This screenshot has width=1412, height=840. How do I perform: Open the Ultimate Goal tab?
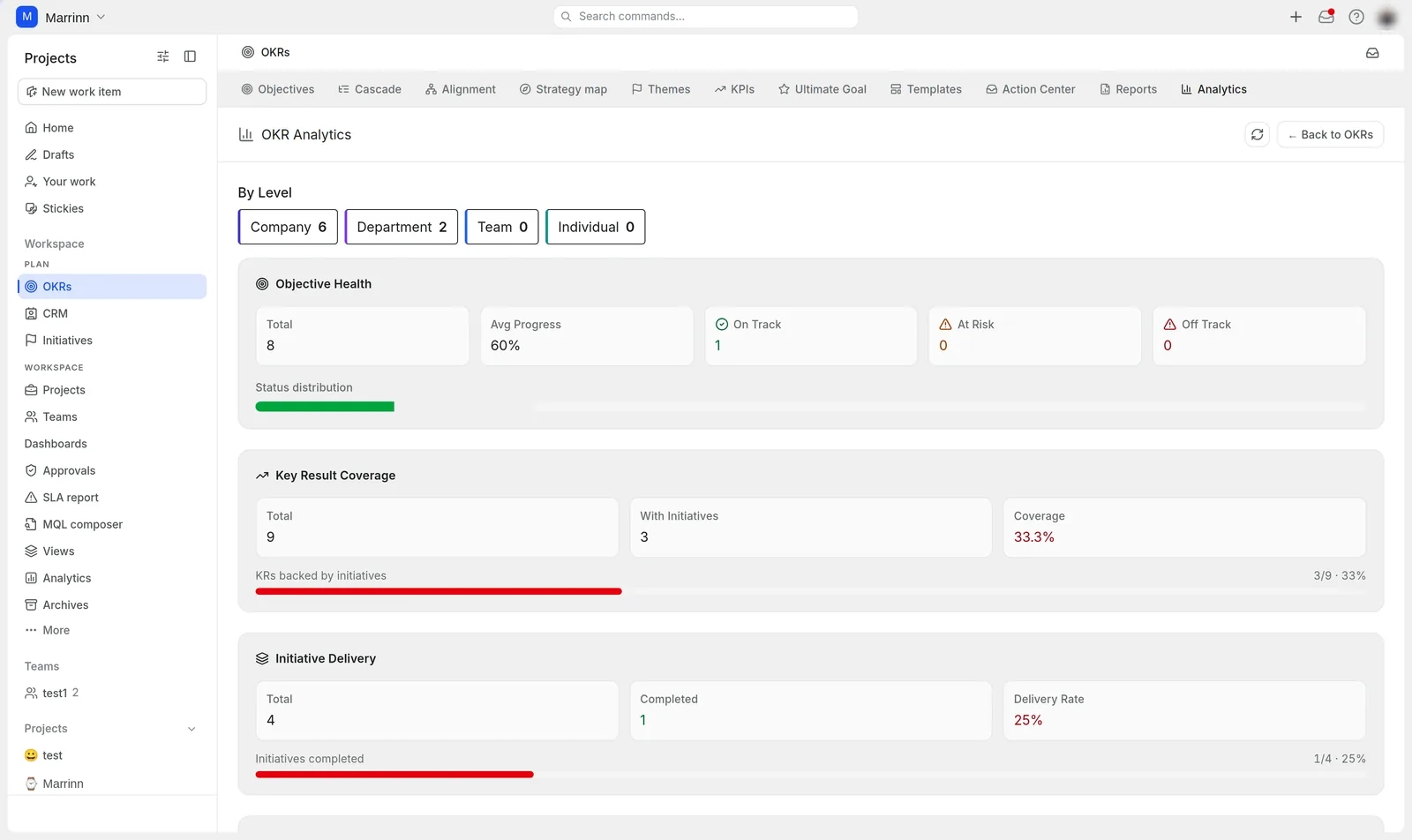pyautogui.click(x=822, y=89)
